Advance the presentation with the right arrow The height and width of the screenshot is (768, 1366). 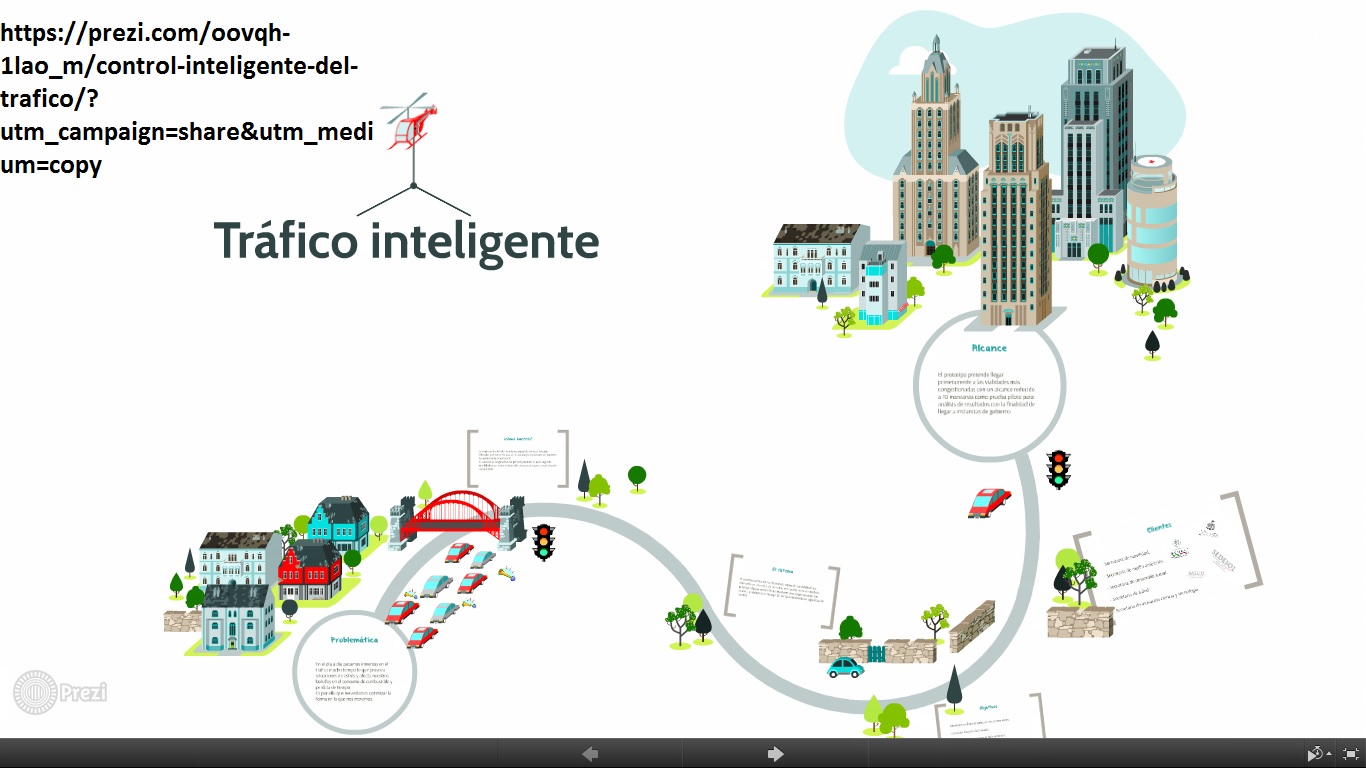click(775, 753)
